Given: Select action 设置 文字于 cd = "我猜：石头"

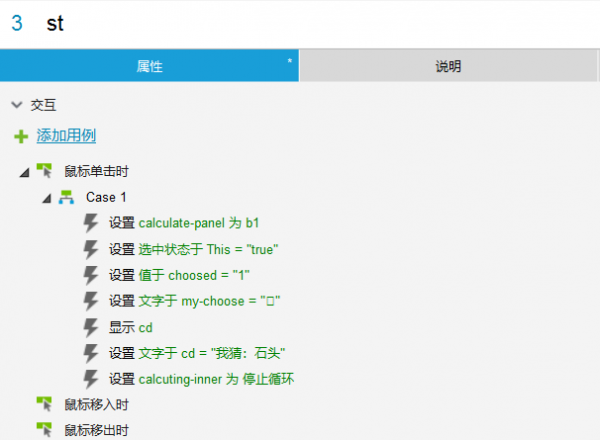Looking at the screenshot, I should point(197,353).
